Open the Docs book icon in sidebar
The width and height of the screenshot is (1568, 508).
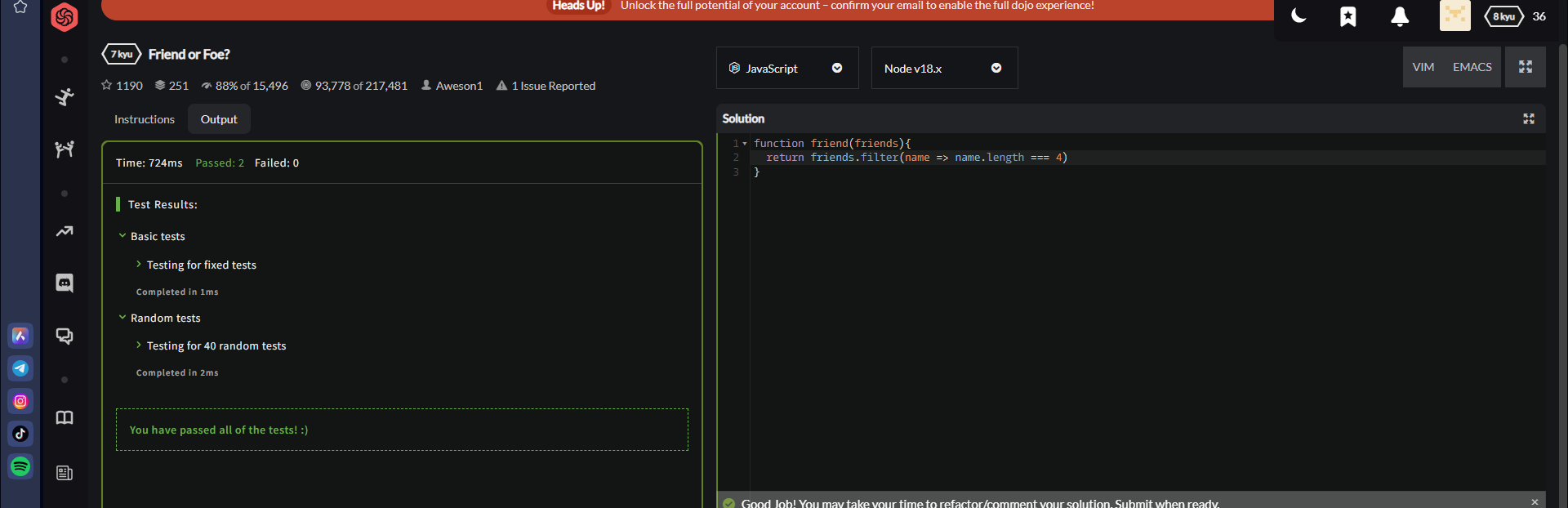[x=65, y=418]
